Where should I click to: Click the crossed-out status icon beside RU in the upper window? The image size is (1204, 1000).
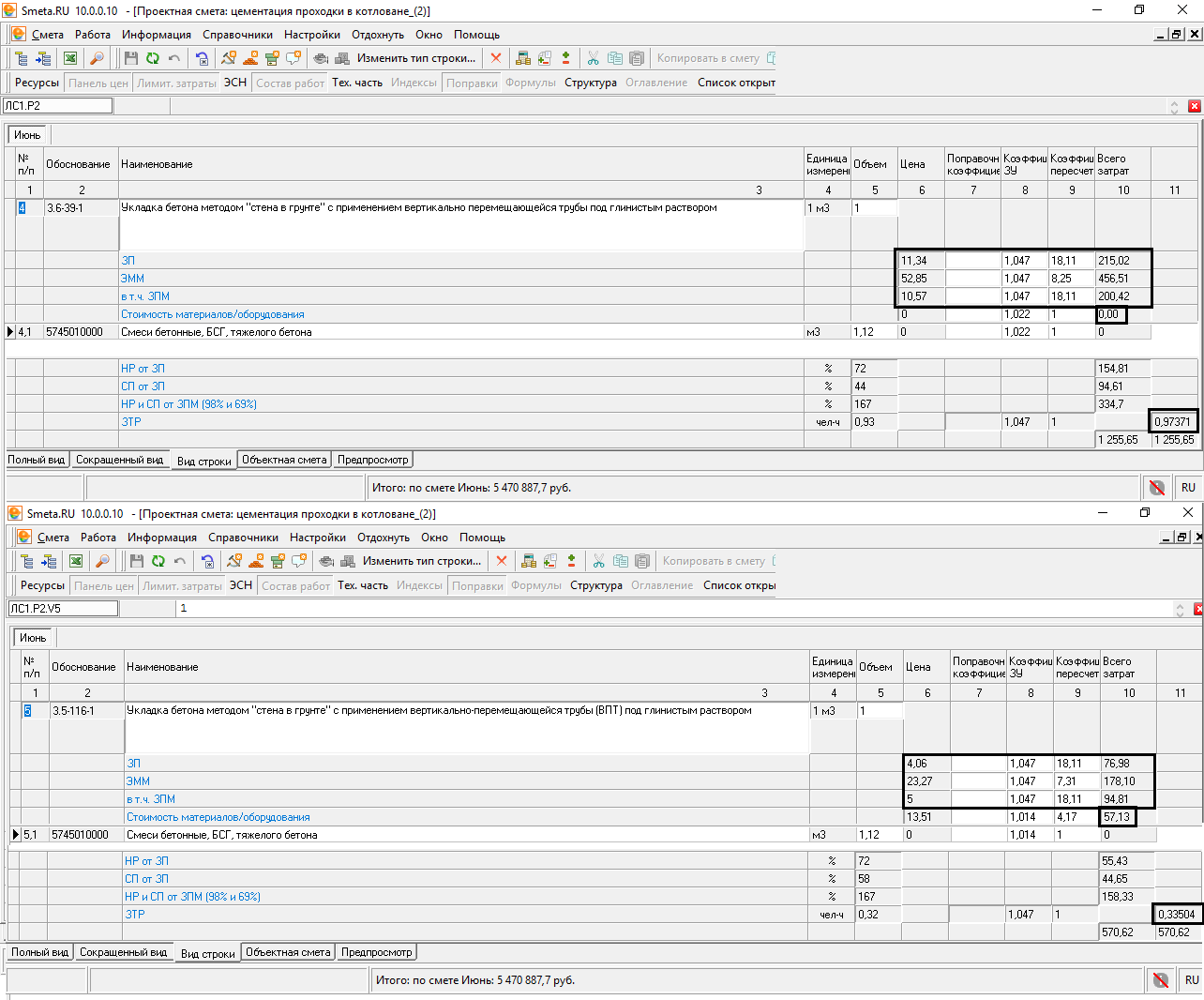click(x=1156, y=488)
